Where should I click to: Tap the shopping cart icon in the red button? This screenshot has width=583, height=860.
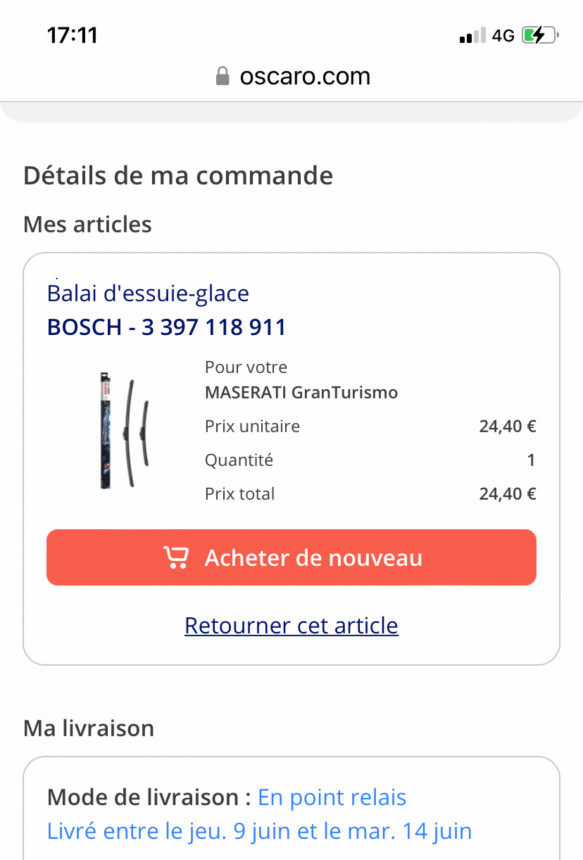tap(176, 557)
